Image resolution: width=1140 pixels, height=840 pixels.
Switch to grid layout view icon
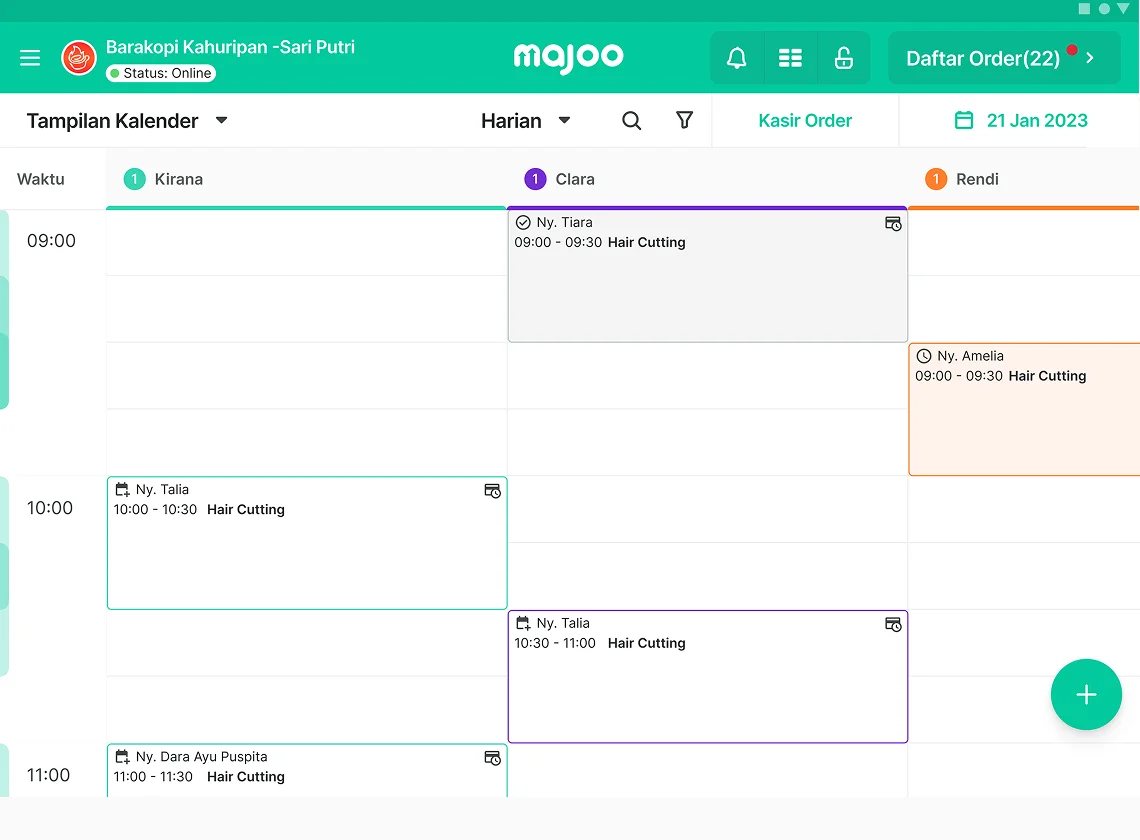(790, 58)
